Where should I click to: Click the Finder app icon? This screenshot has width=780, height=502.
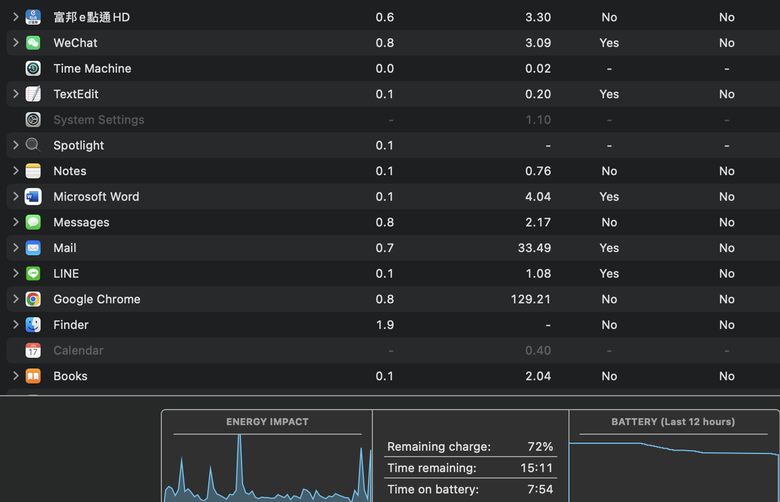33,324
